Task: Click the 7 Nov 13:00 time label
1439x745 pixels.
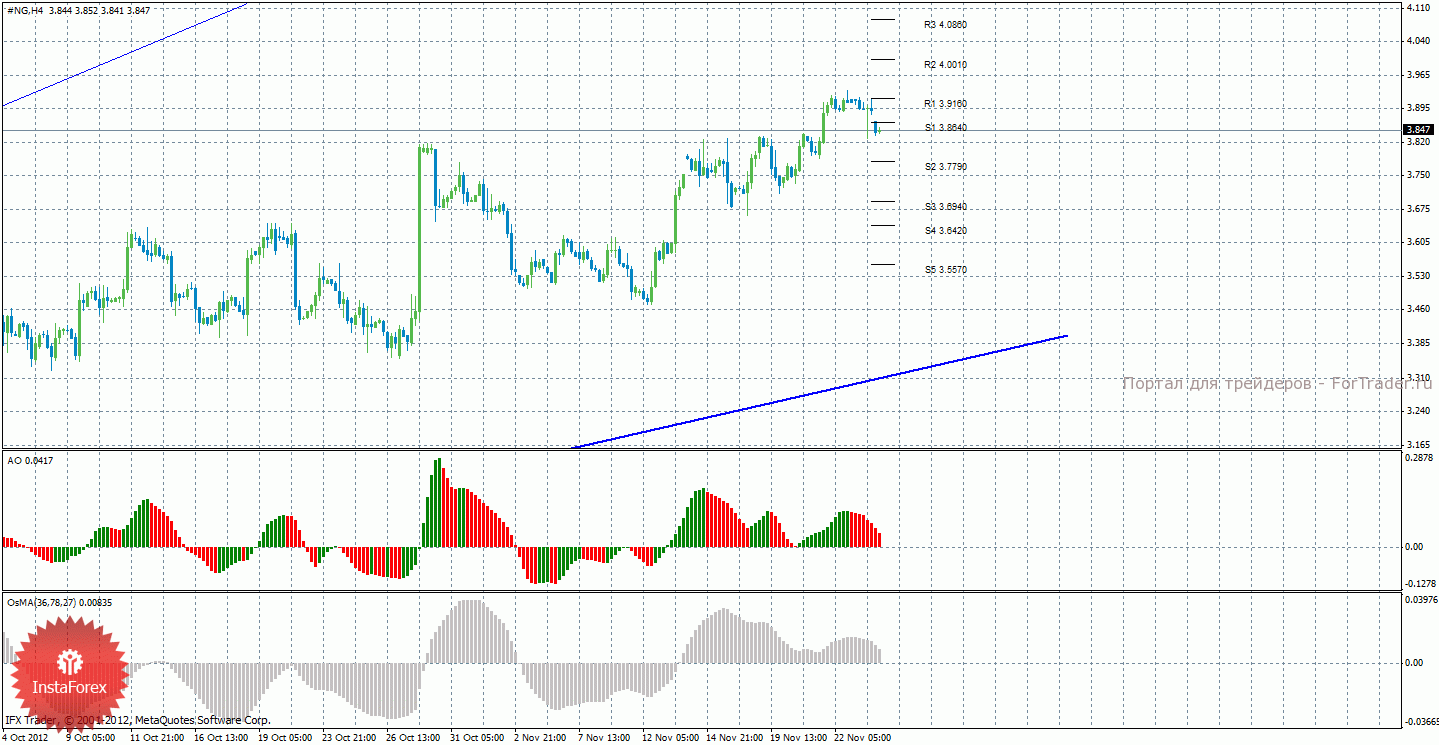Action: click(x=605, y=738)
